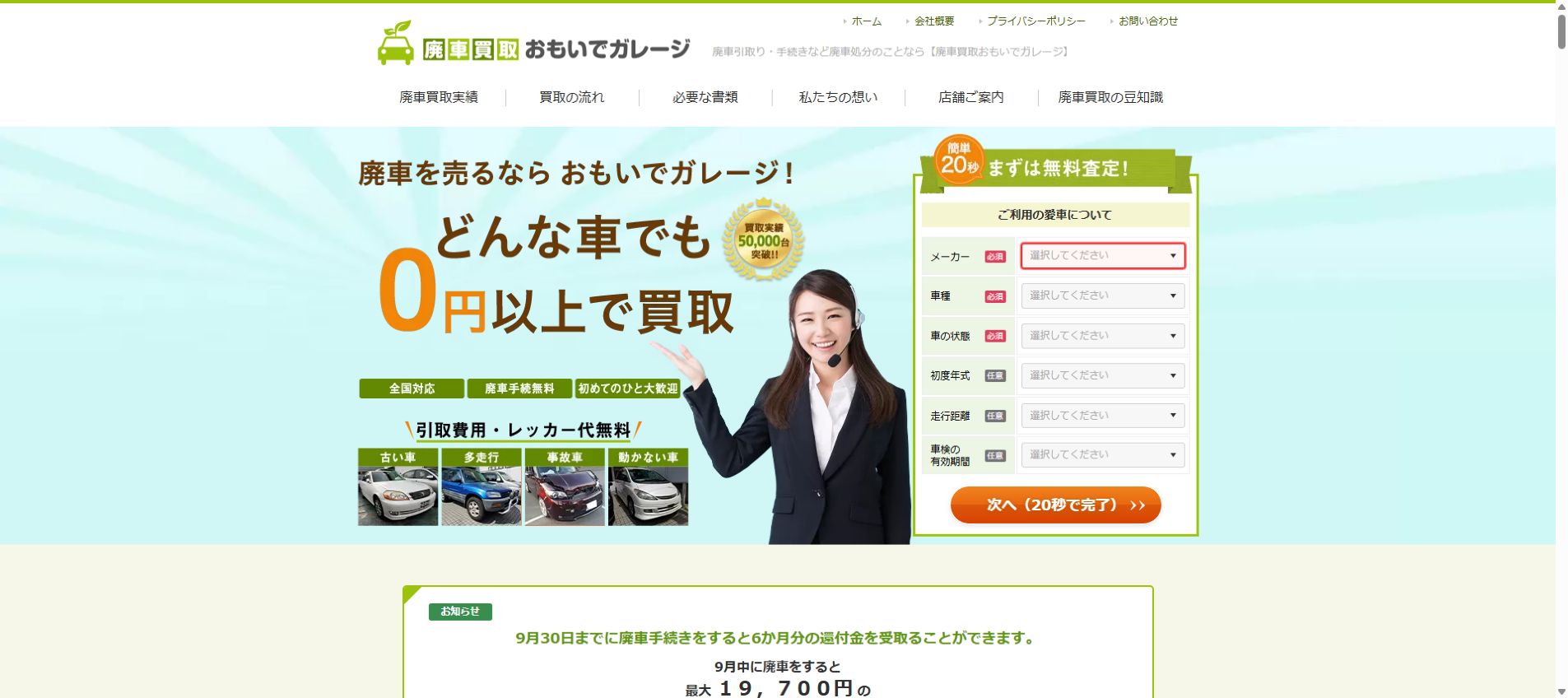The width and height of the screenshot is (1568, 698).
Task: Click the 廃車買取 おもいでガレージ logo text
Action: coord(556,49)
